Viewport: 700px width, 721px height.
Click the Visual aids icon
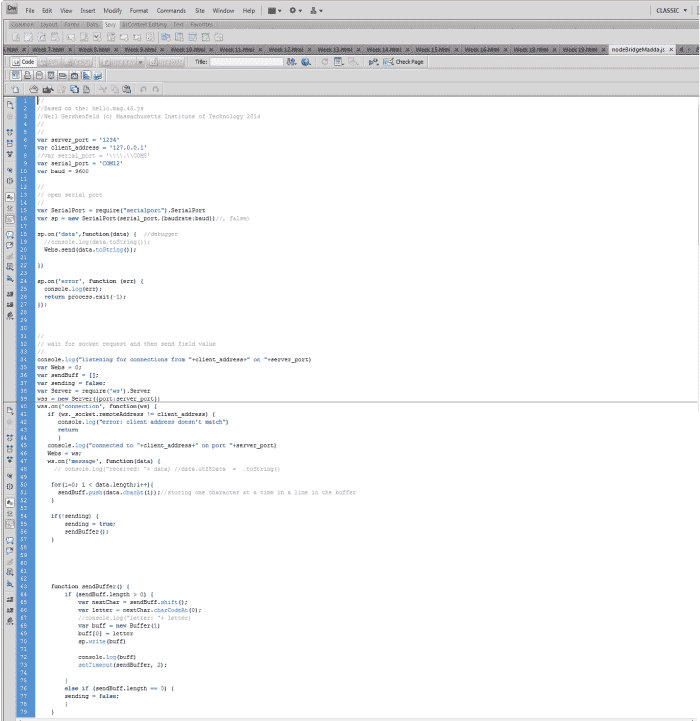point(353,62)
